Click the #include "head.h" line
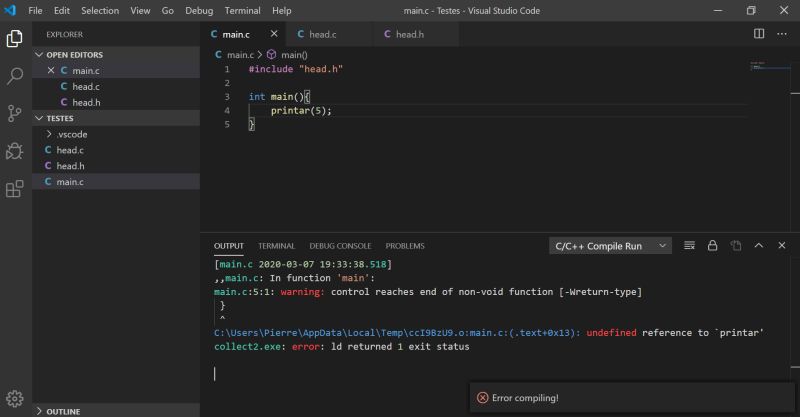800x417 pixels. (x=295, y=69)
